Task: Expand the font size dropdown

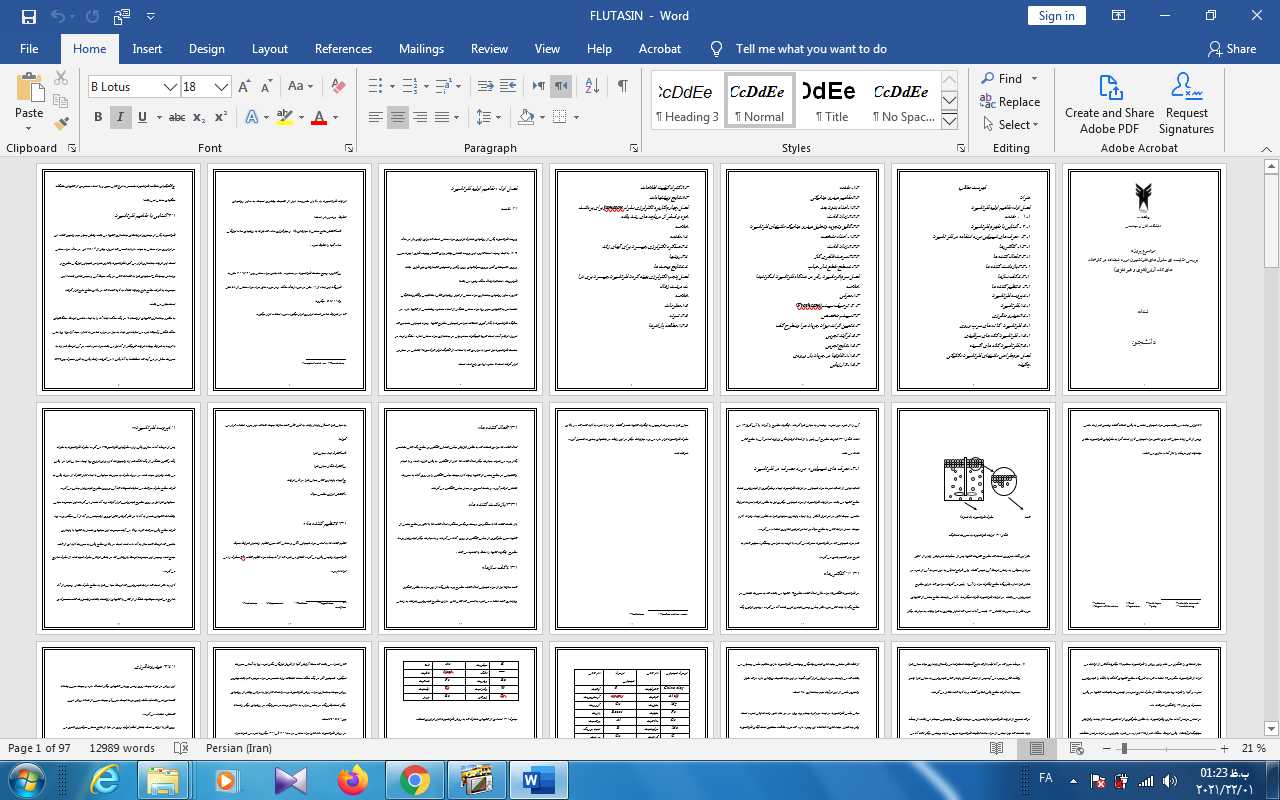Action: [222, 87]
